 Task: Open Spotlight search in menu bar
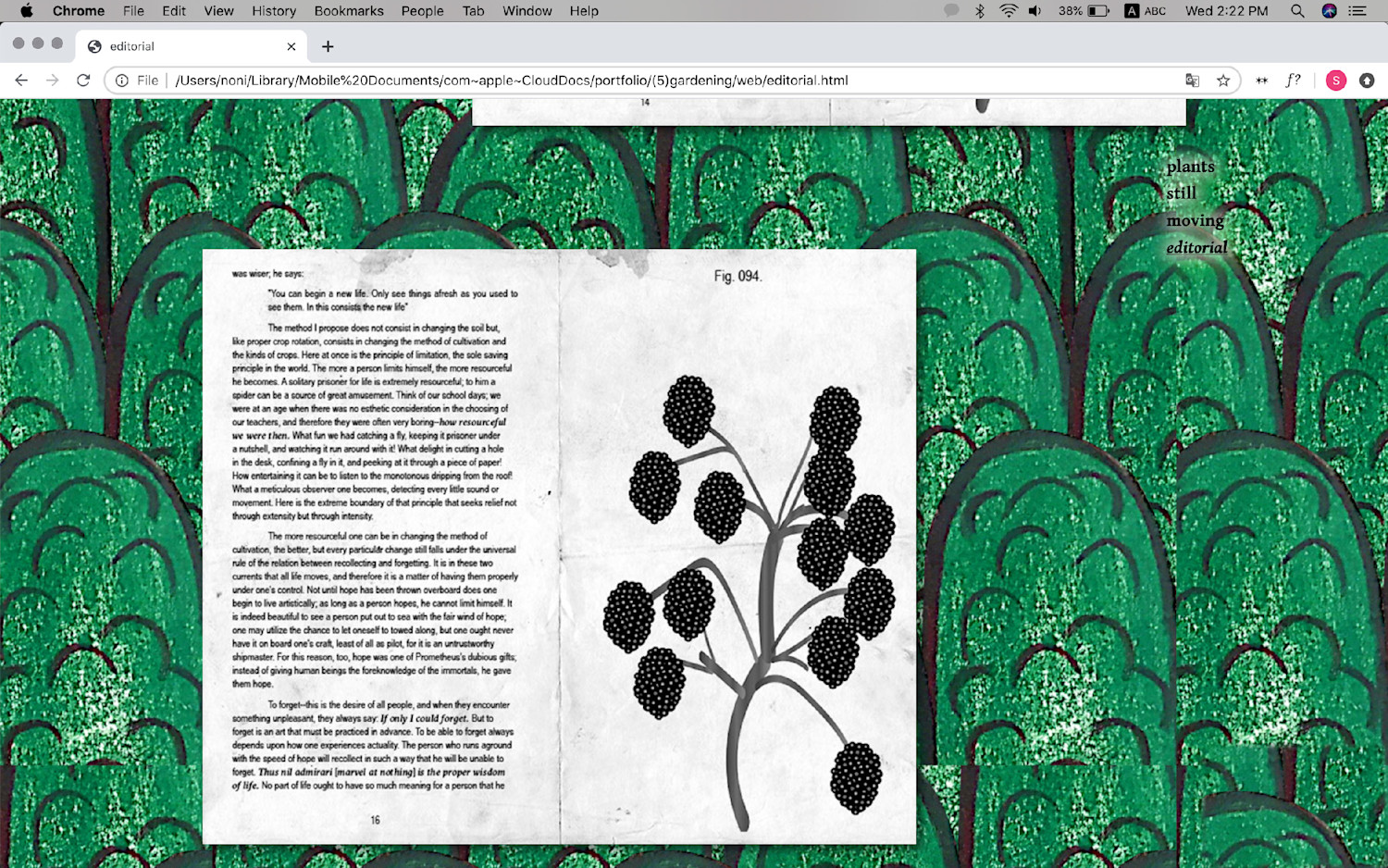[1297, 11]
